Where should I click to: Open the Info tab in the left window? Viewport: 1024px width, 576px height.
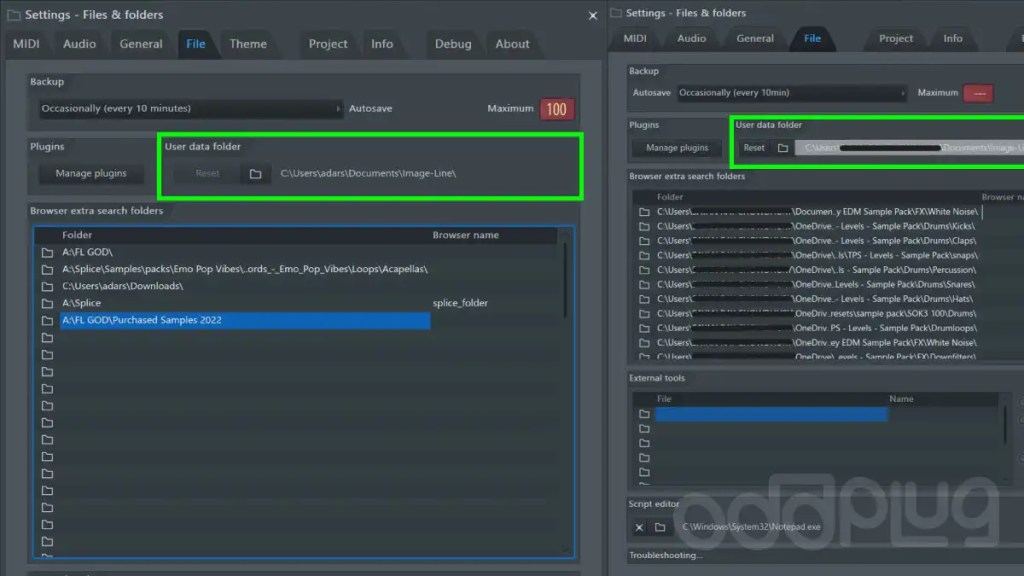click(382, 44)
